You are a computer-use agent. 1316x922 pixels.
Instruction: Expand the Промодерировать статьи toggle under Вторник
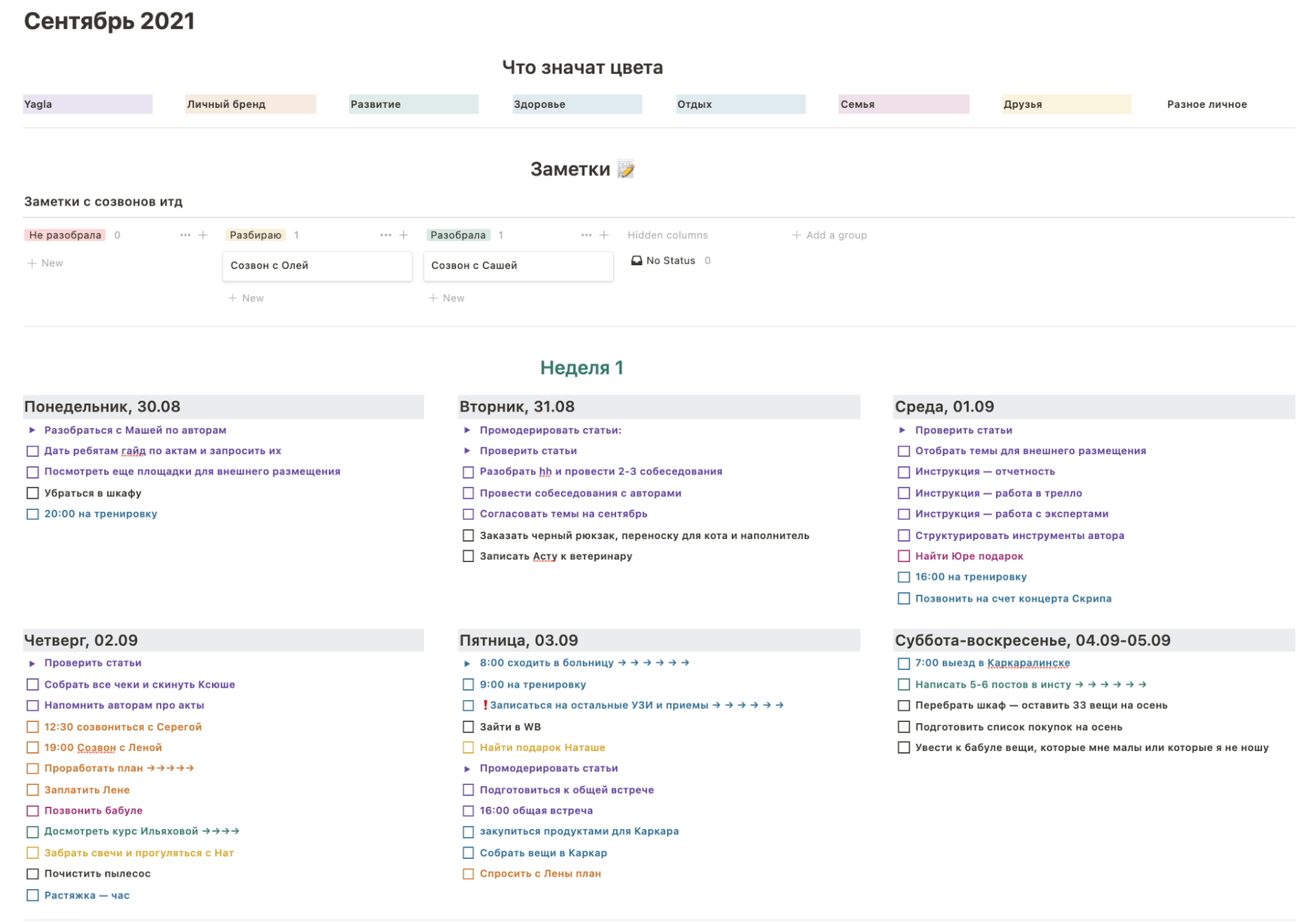[467, 430]
